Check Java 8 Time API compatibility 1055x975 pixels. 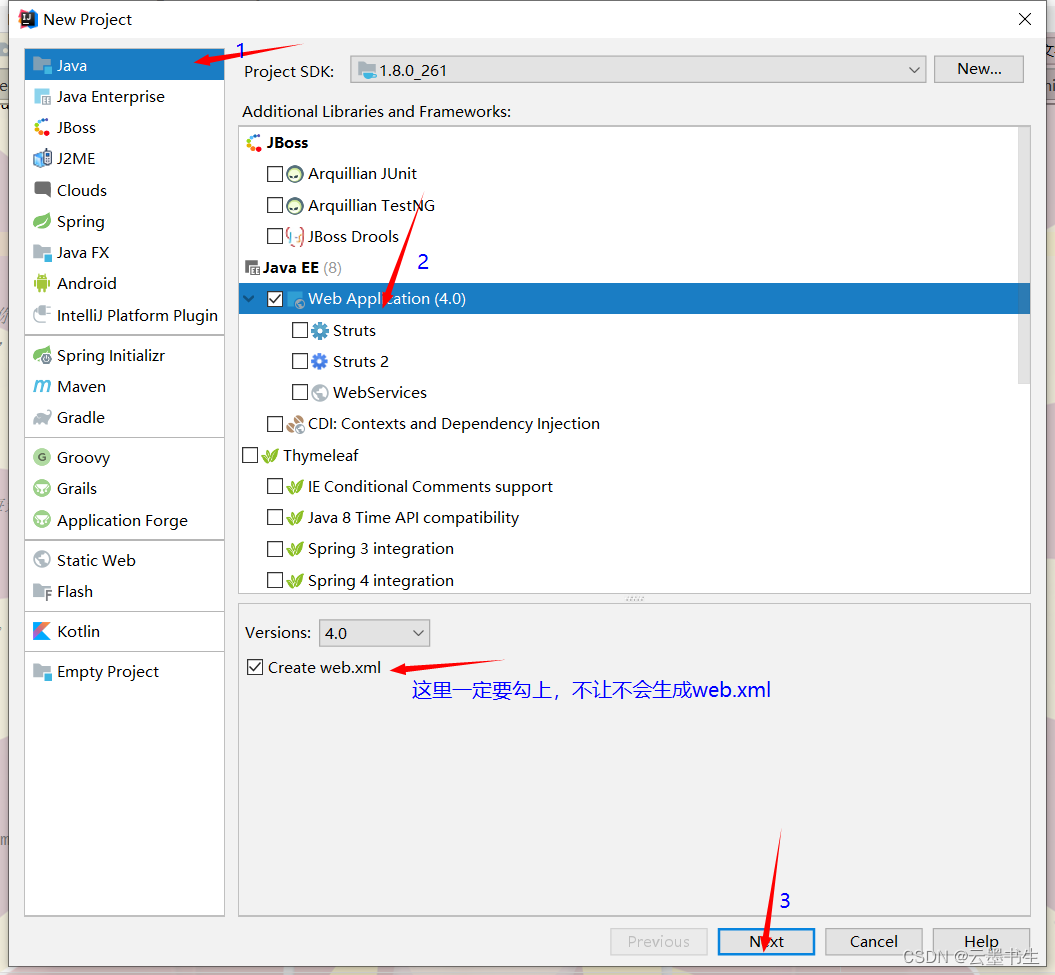pyautogui.click(x=275, y=517)
